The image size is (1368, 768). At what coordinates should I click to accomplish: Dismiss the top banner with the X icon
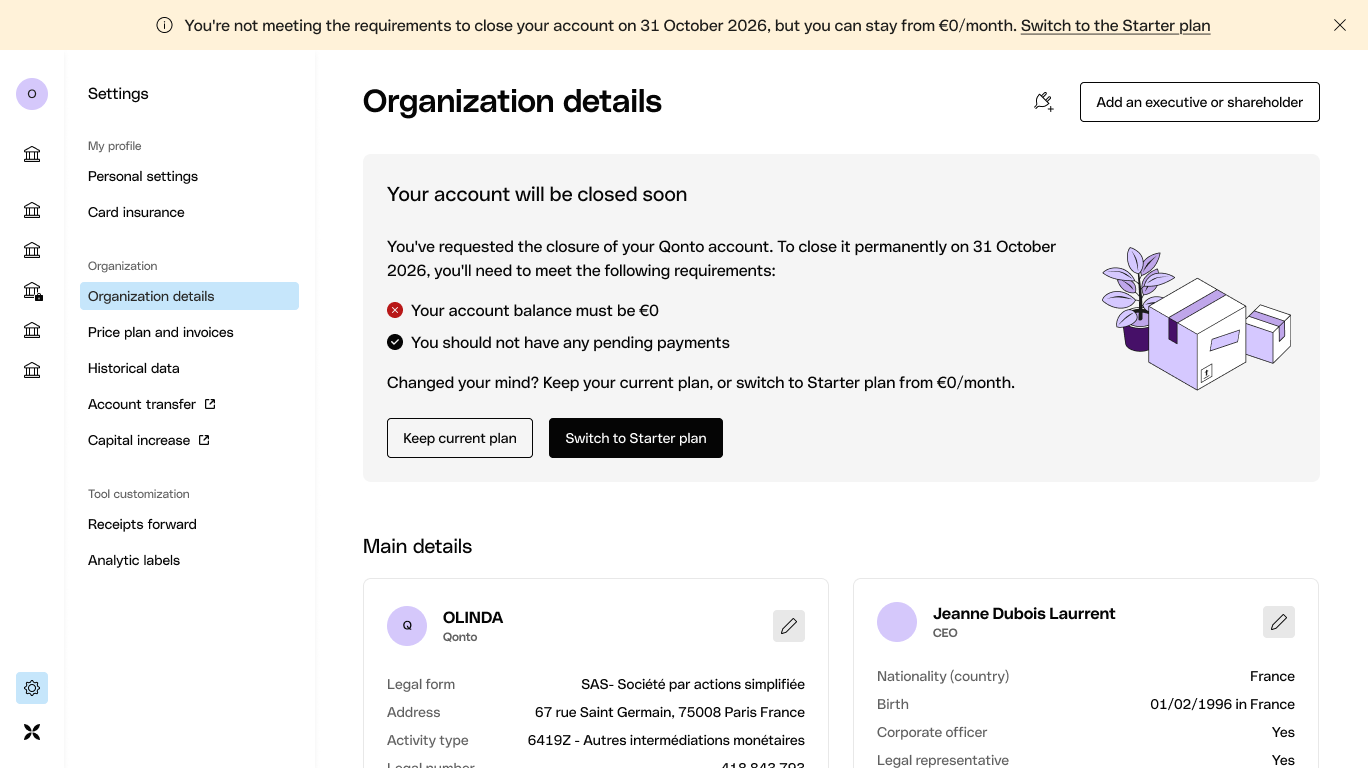pos(1340,25)
